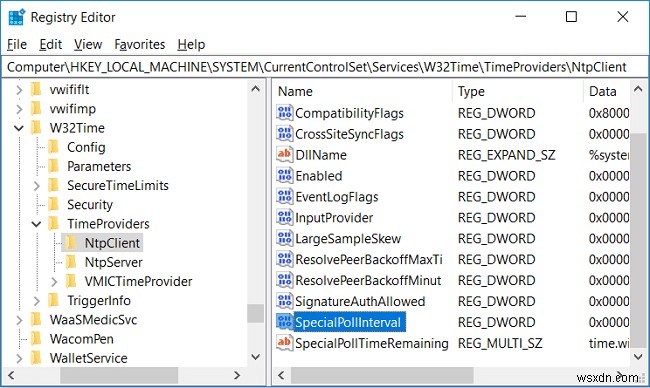Click the VMICTimeProvider folder icon
The width and height of the screenshot is (650, 388).
71,281
